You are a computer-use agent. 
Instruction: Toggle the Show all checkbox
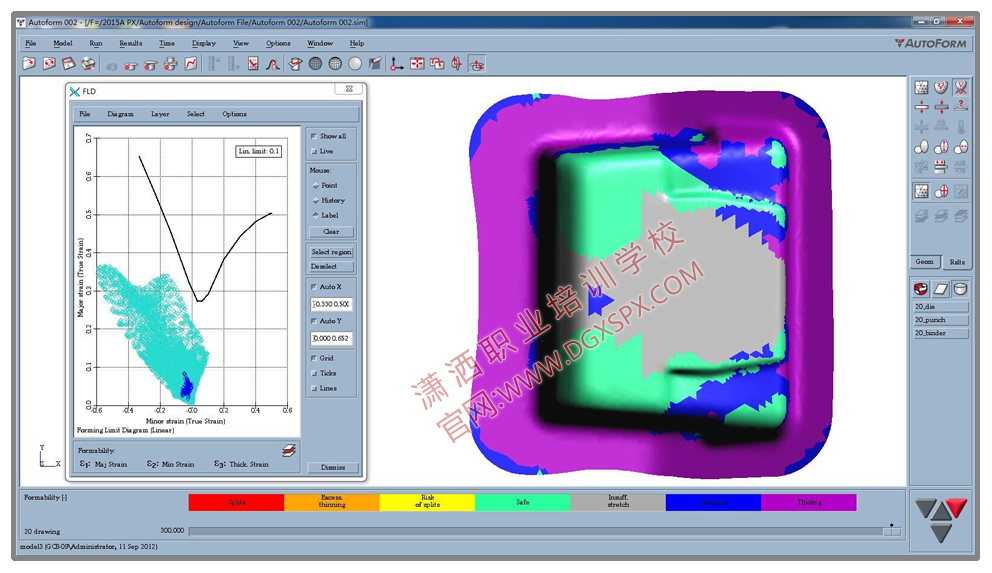click(314, 136)
